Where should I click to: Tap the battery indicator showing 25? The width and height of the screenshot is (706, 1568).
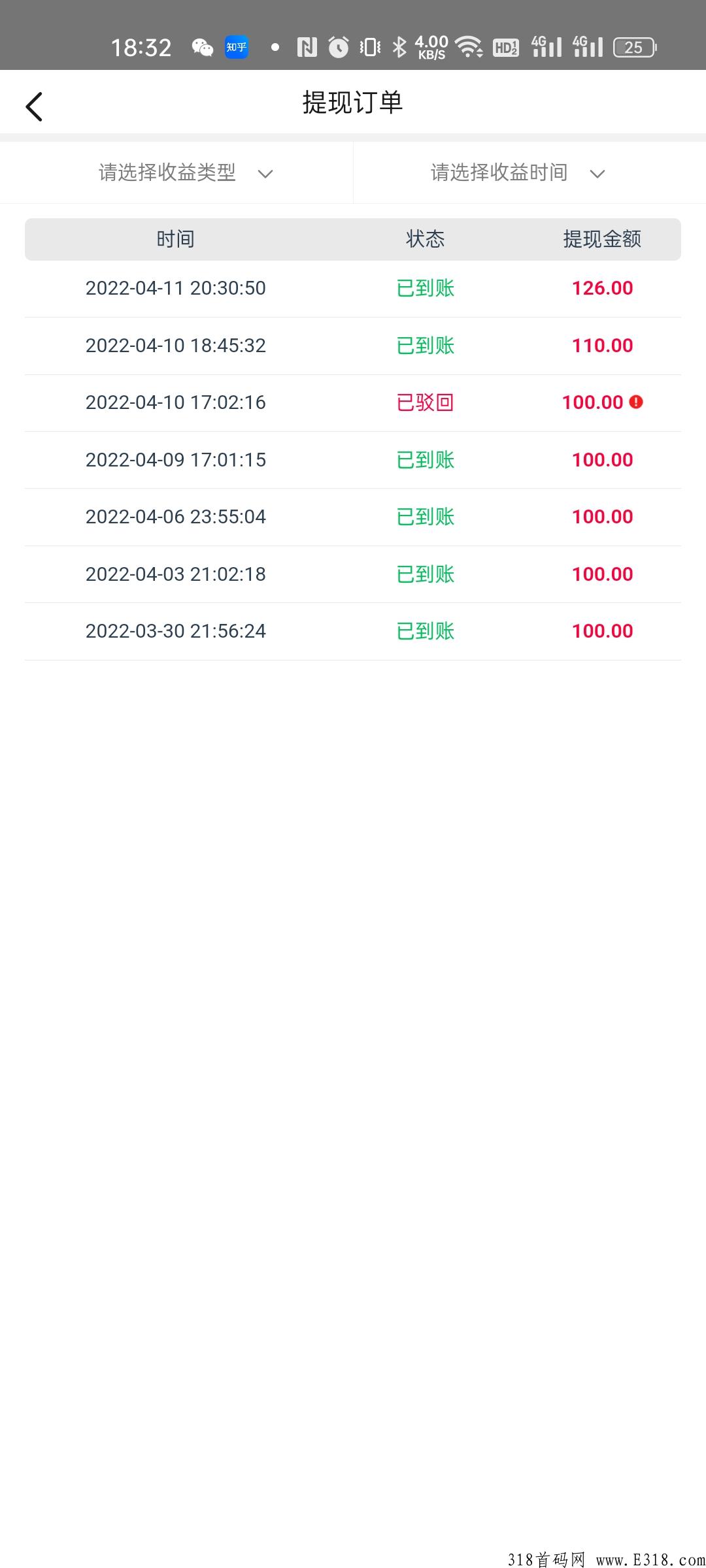point(635,47)
